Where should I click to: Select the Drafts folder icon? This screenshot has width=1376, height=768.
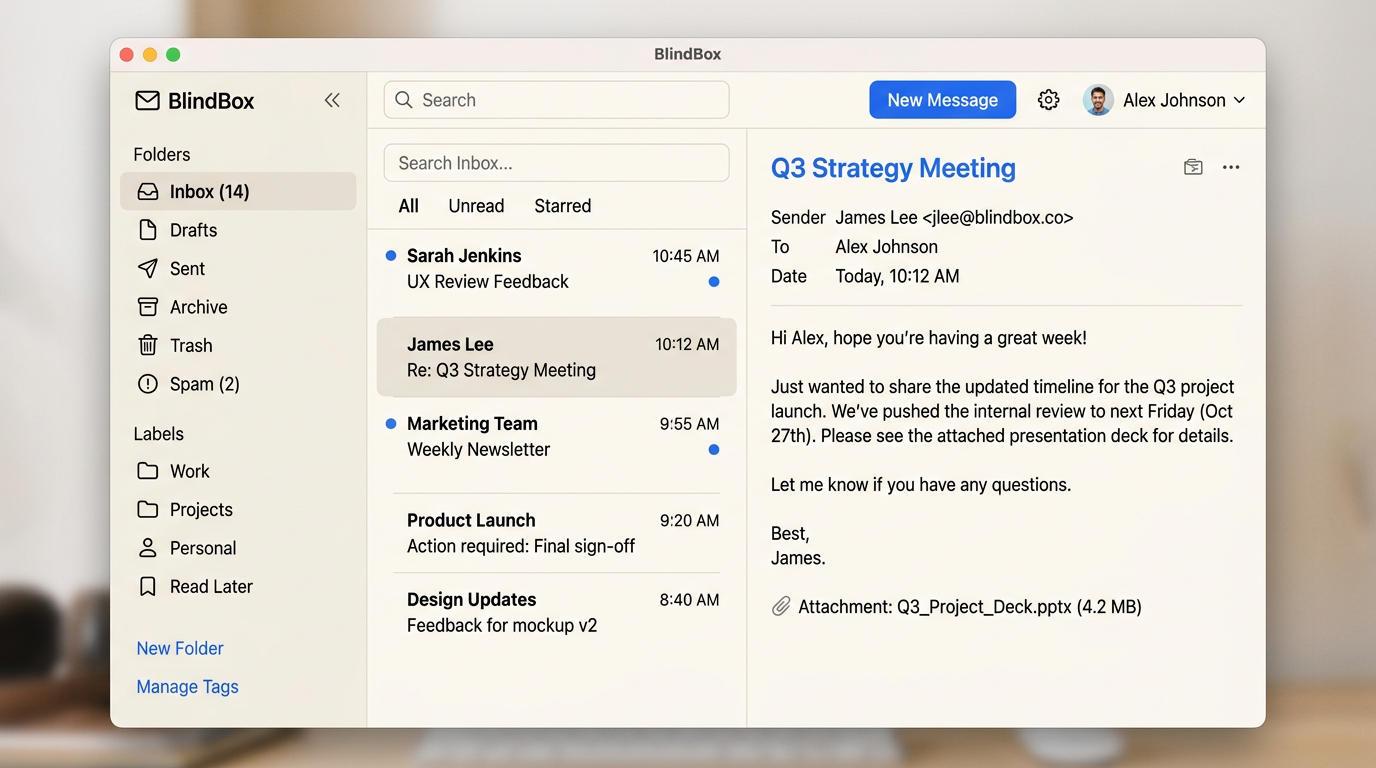point(148,230)
